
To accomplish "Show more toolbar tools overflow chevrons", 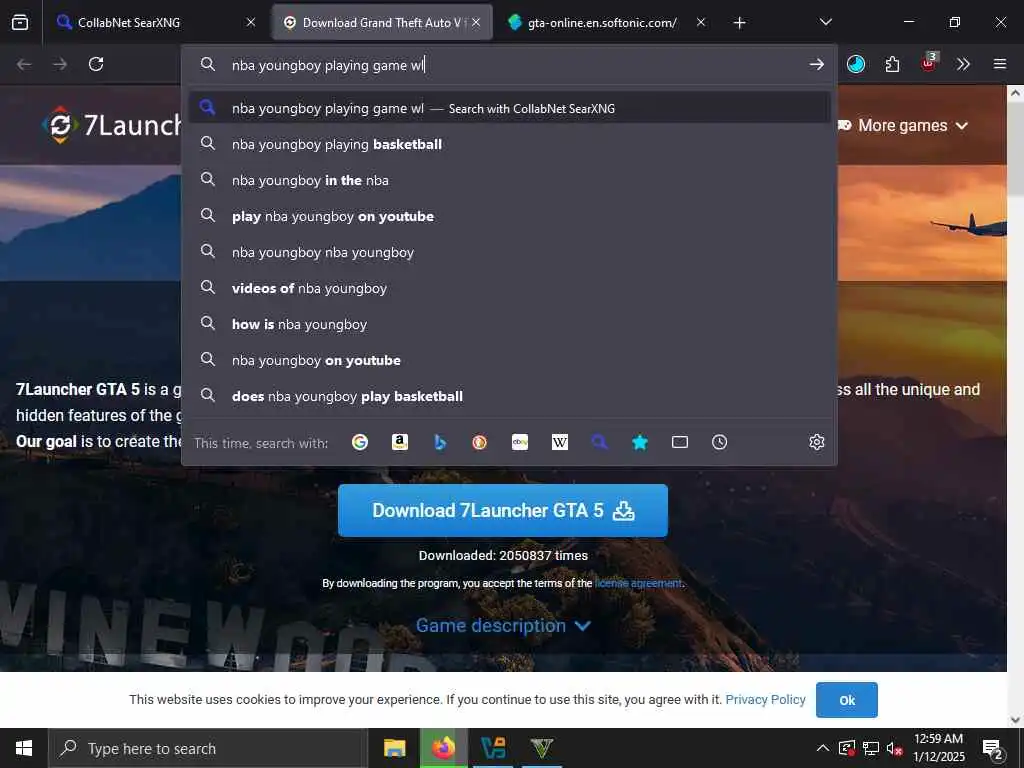I will [x=963, y=64].
